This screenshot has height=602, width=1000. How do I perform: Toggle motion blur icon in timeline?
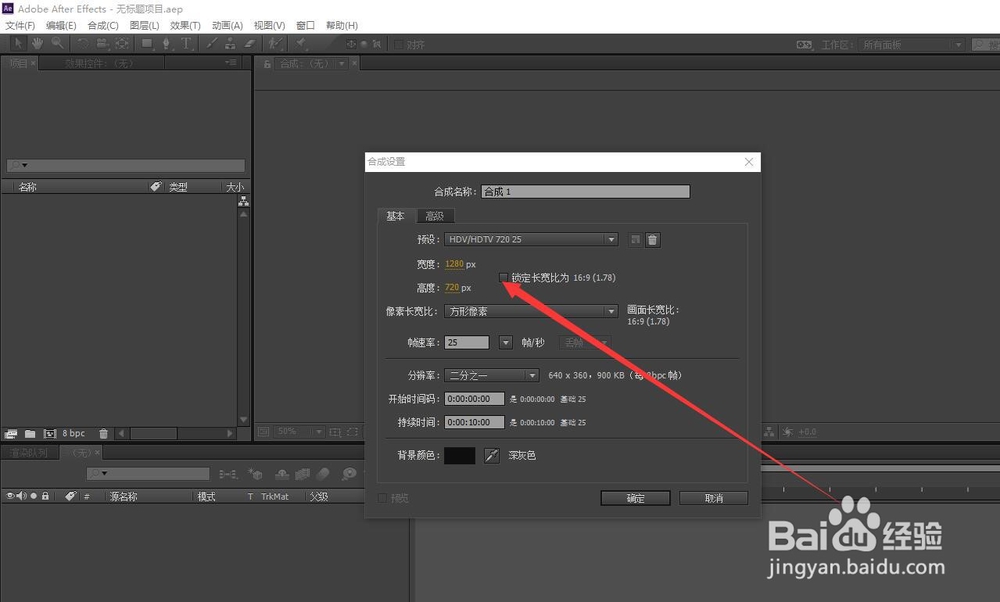coord(323,474)
